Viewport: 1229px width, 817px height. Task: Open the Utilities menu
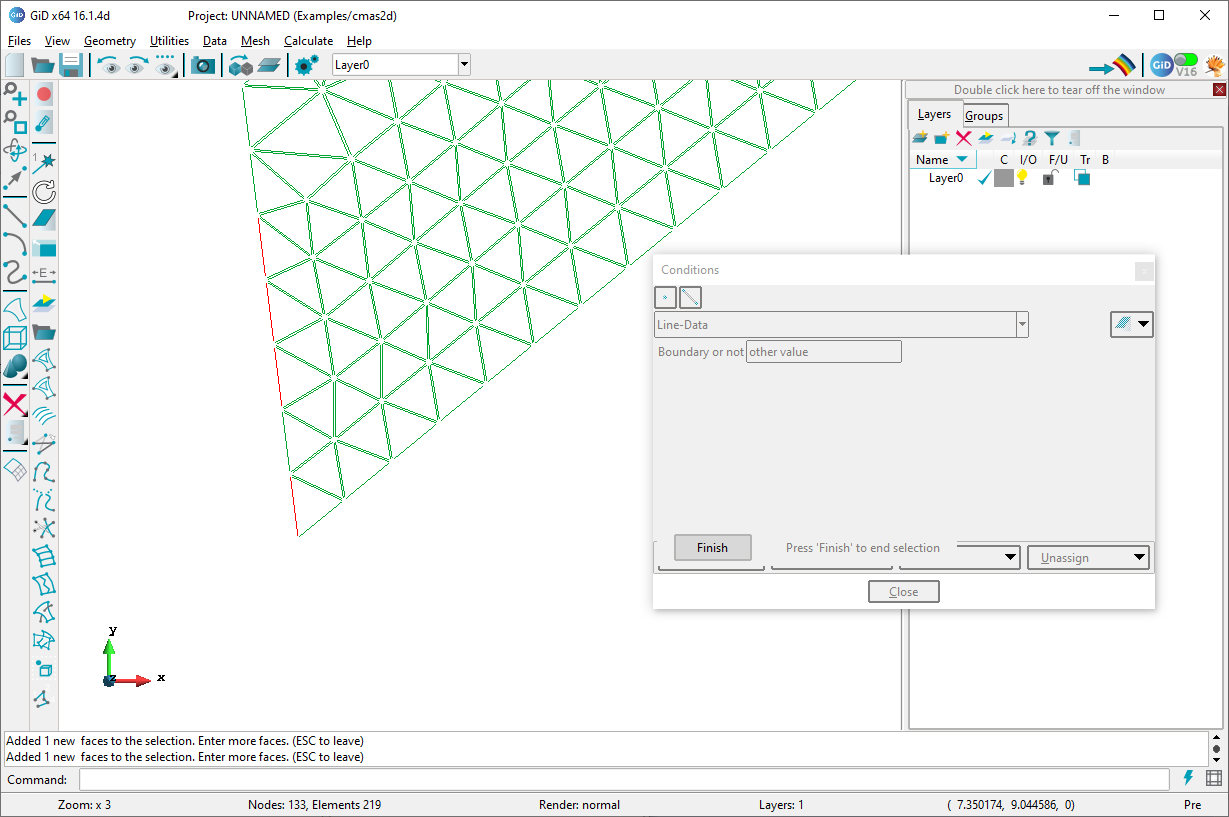[x=169, y=41]
